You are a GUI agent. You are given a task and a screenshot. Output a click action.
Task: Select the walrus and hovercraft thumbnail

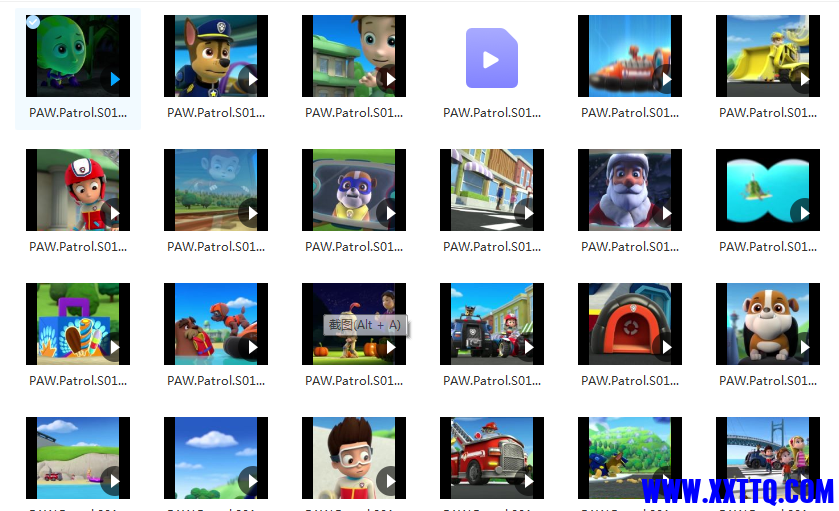point(216,324)
